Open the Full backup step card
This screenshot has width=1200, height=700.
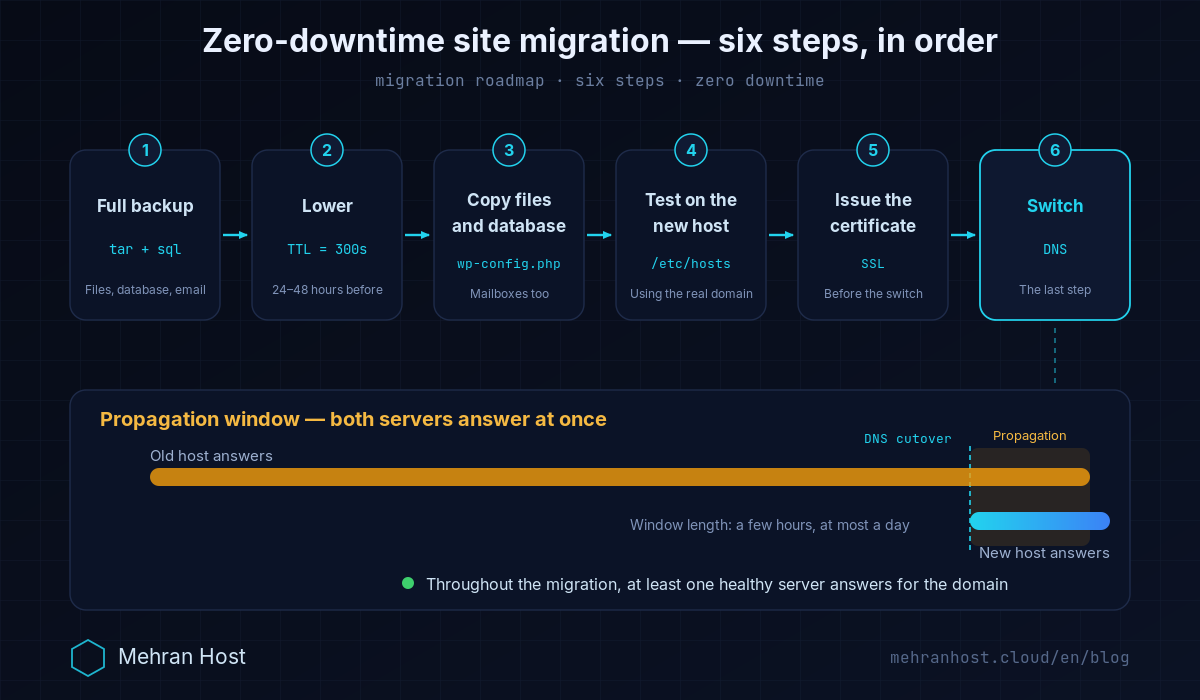pos(145,235)
